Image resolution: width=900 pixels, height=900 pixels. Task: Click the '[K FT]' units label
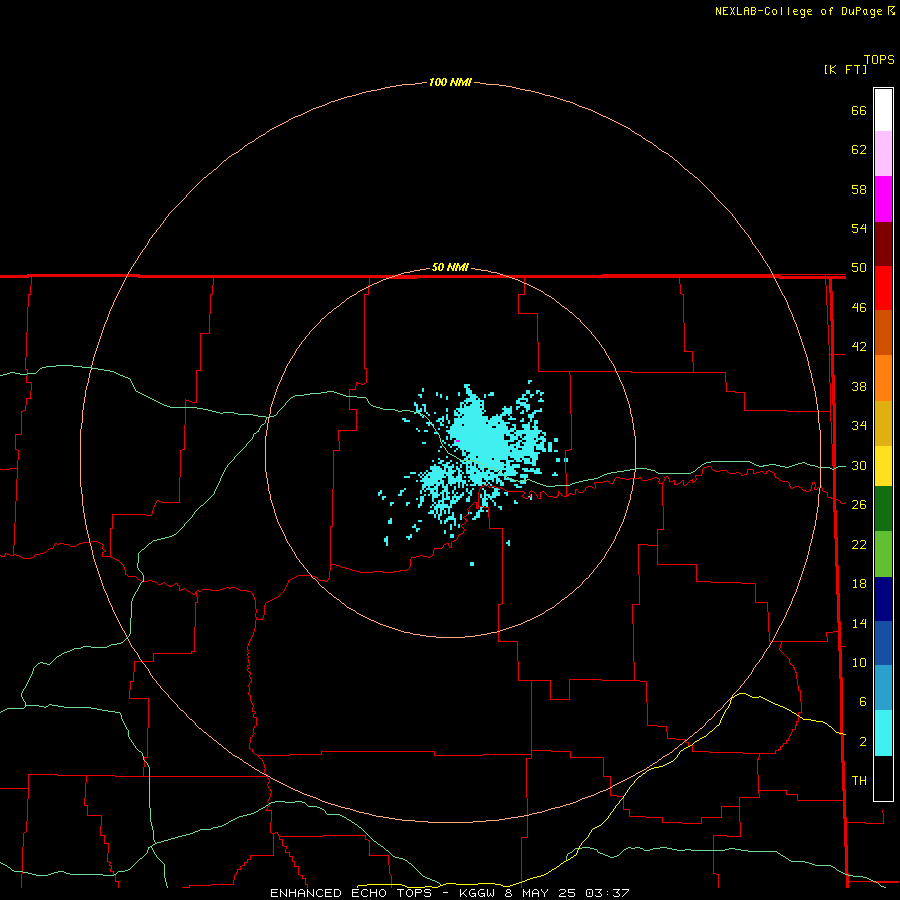point(845,69)
